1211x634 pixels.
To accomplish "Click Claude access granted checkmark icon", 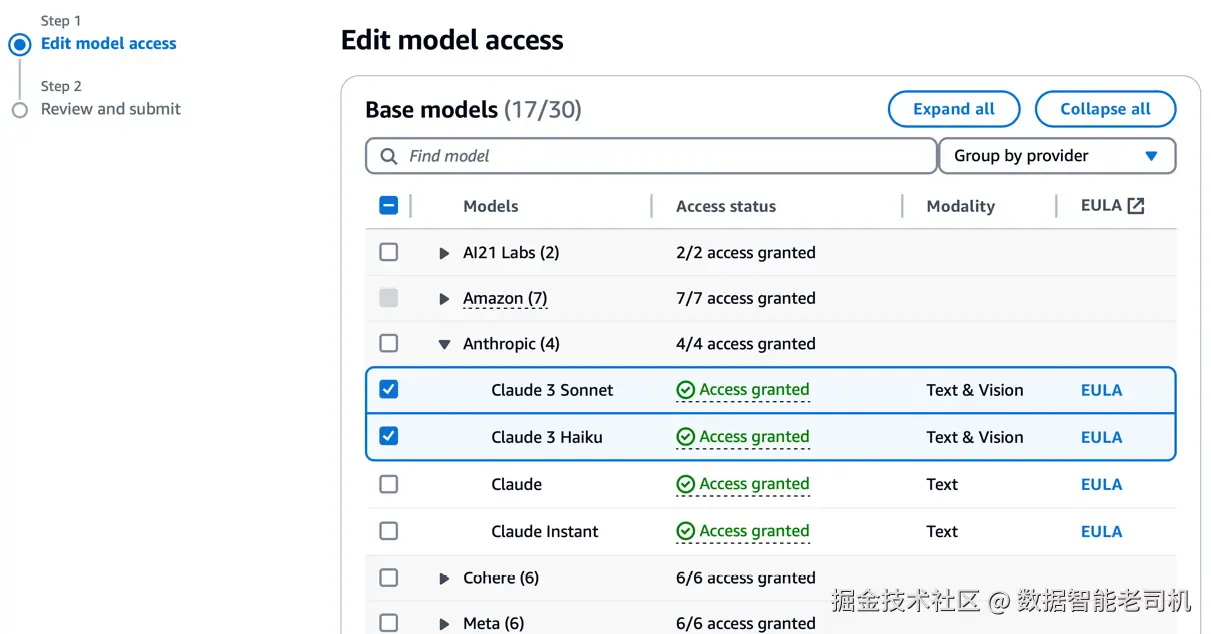I will pos(685,484).
